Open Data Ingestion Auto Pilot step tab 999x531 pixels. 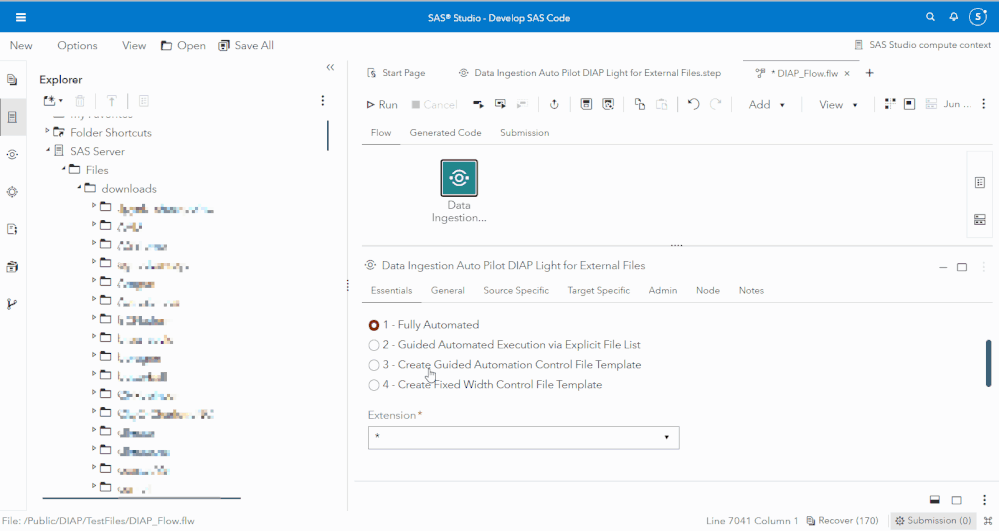click(x=590, y=73)
